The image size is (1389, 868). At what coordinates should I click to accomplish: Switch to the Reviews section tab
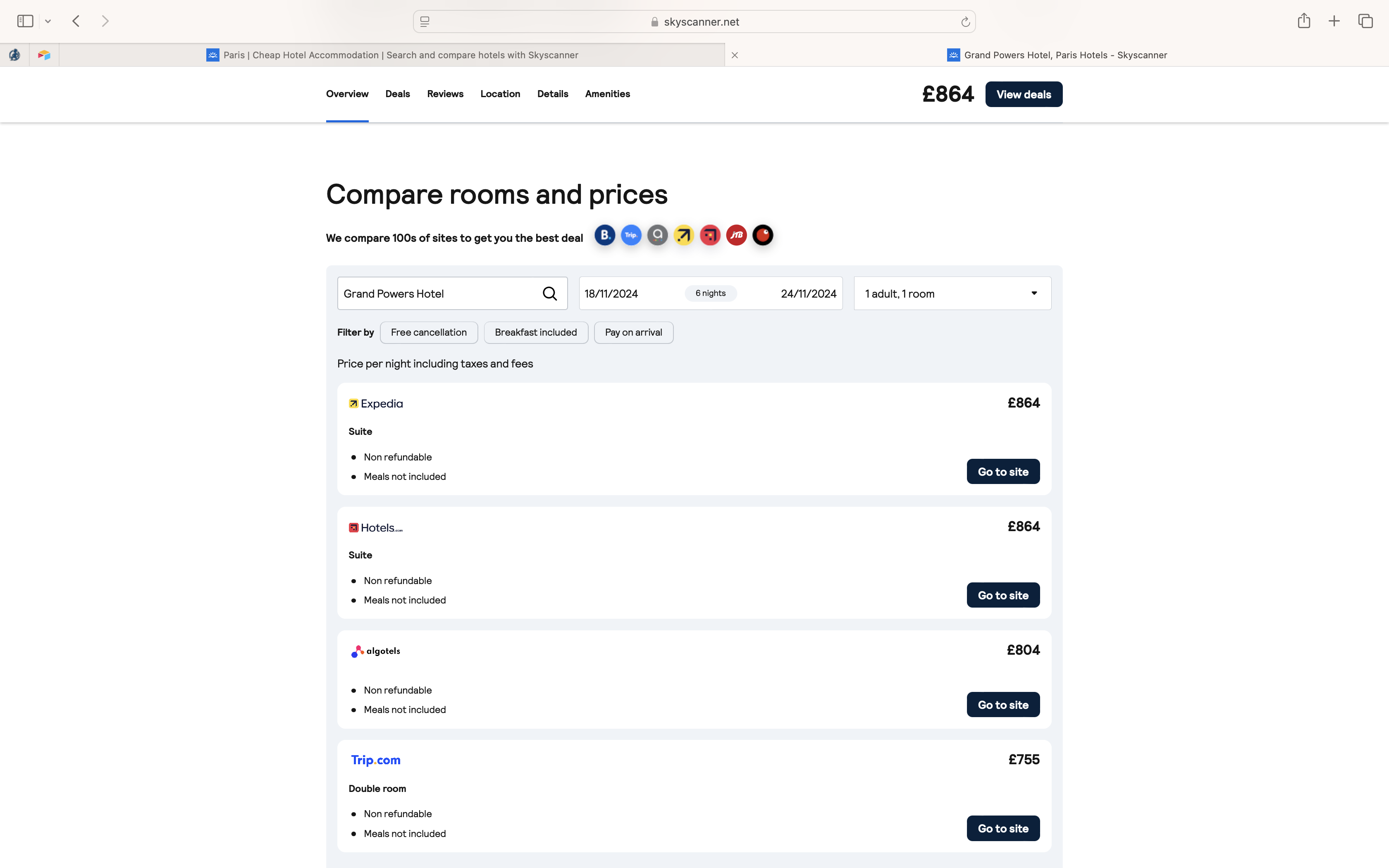pyautogui.click(x=445, y=94)
